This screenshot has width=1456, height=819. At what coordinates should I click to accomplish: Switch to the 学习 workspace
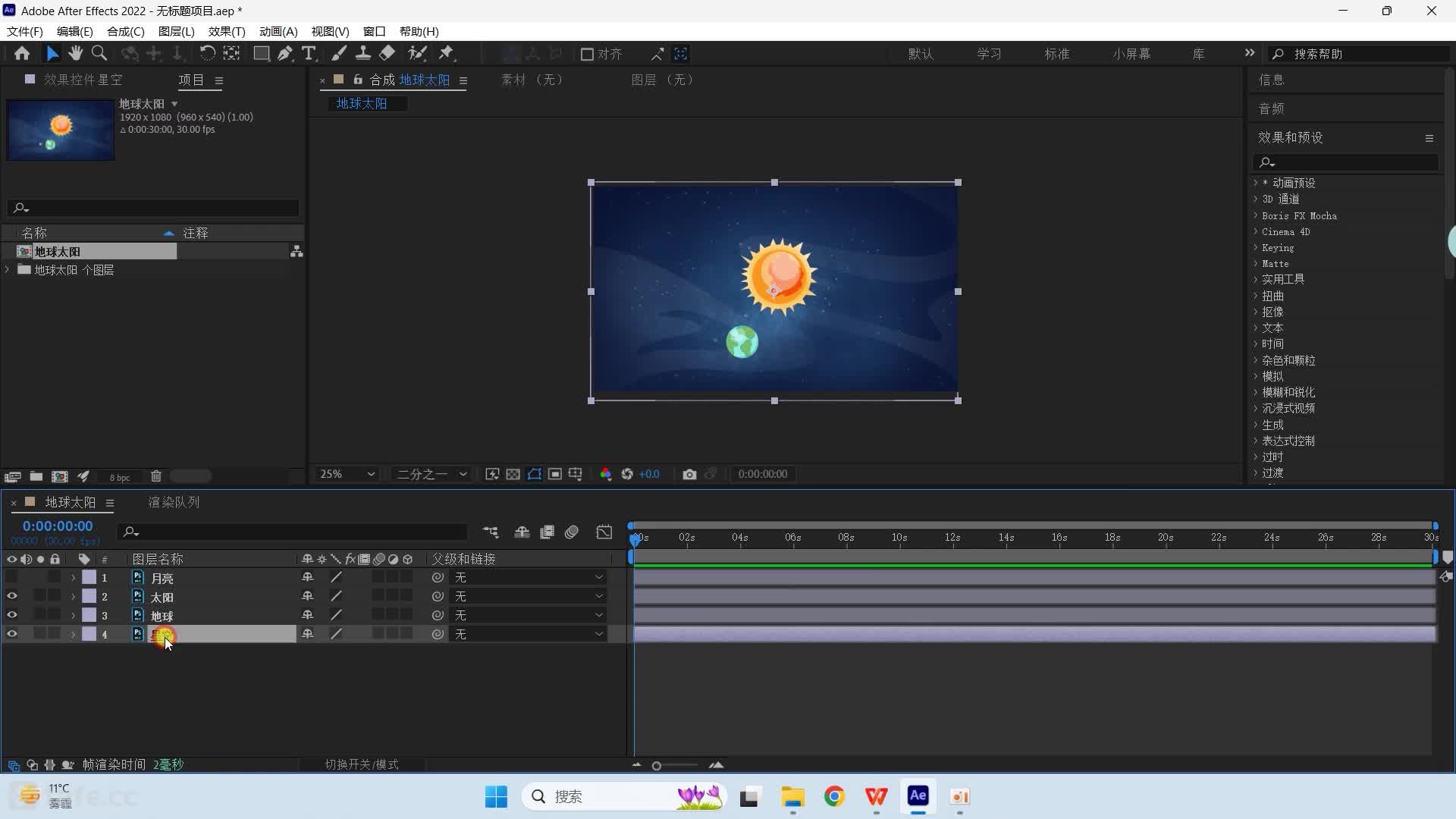[x=989, y=54]
